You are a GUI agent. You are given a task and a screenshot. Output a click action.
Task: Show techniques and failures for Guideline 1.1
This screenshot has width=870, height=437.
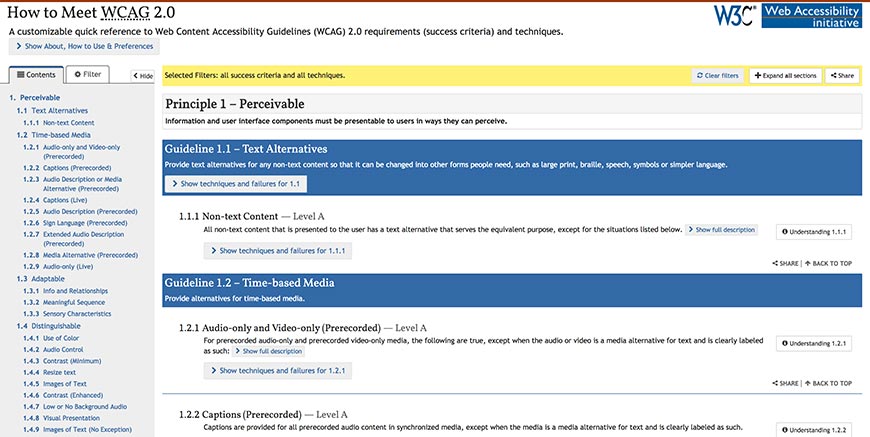[237, 184]
